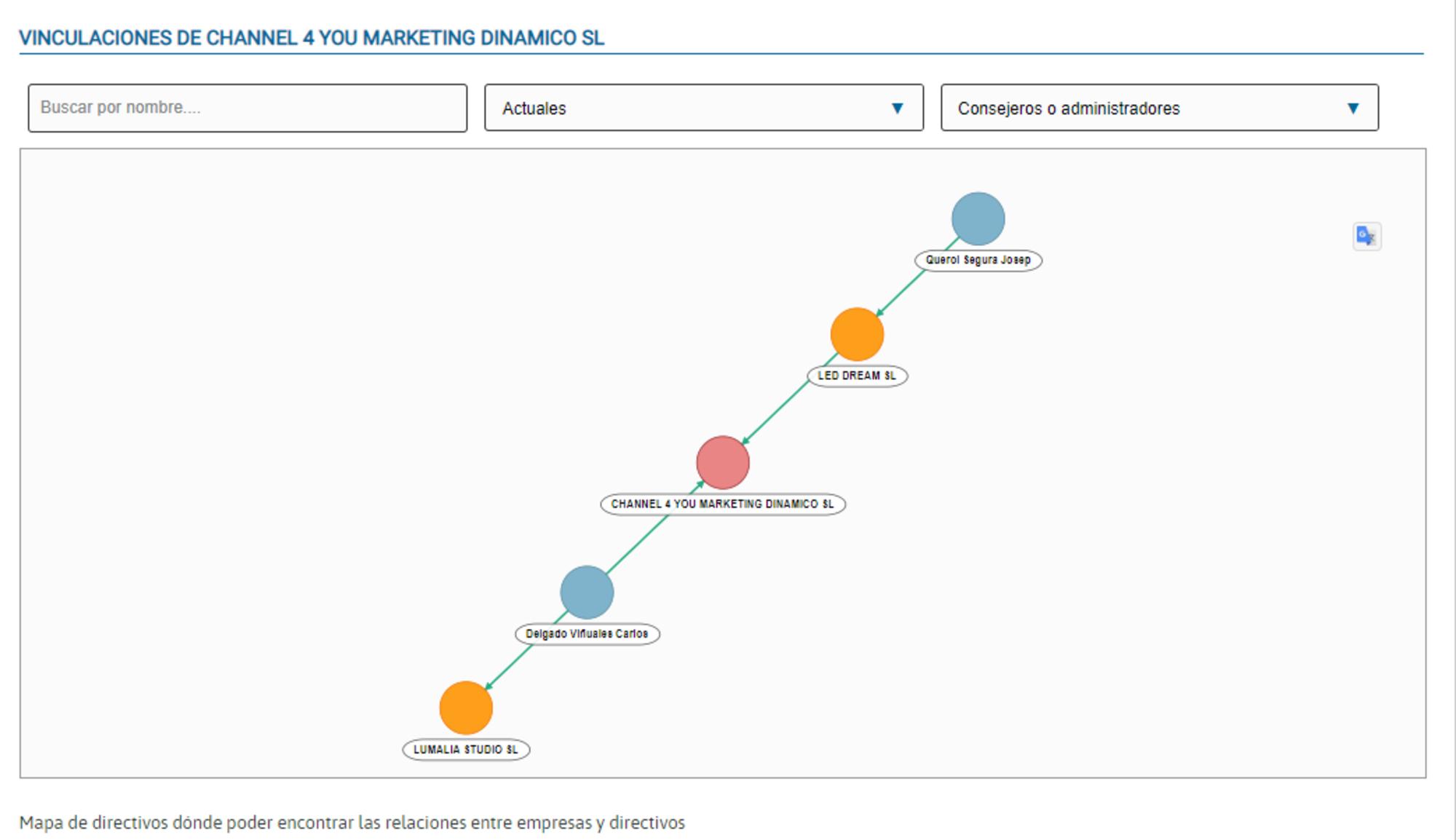Click the arrow edge from Delgado to LUMALIA STUDIO
Screen dimensions: 1456x840
[x=510, y=666]
